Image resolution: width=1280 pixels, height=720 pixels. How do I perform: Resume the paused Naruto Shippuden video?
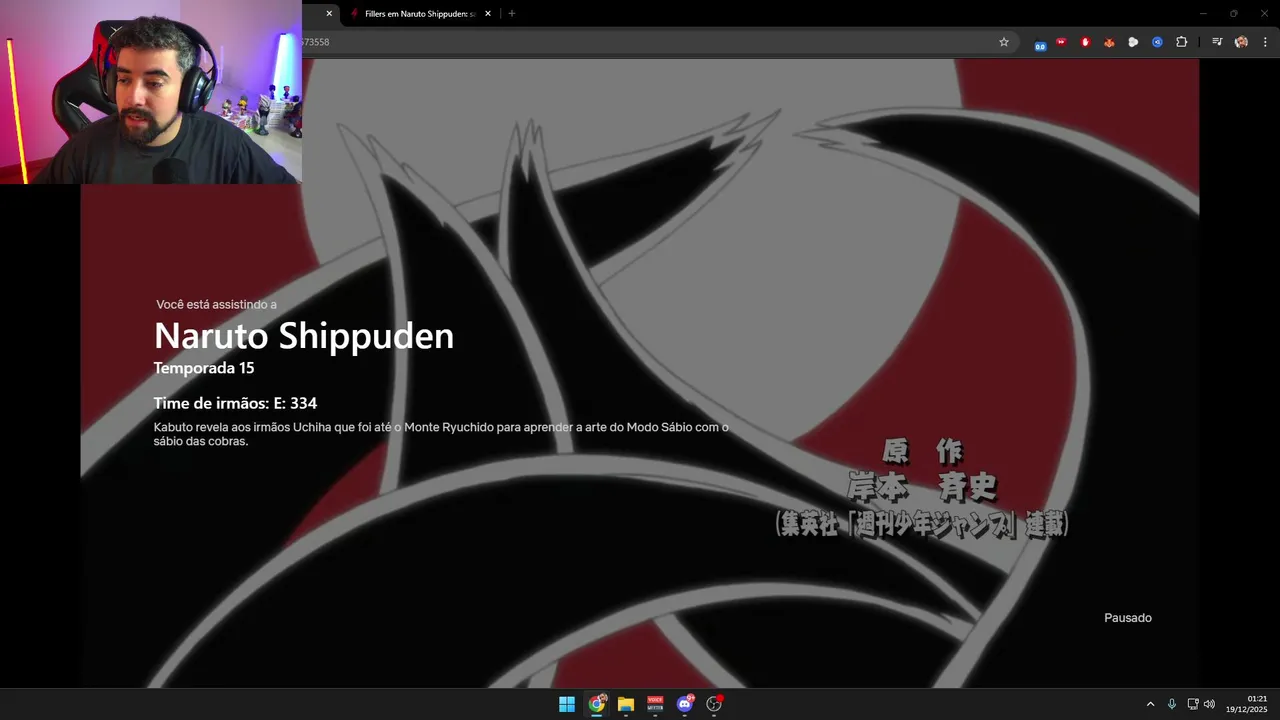coord(640,372)
